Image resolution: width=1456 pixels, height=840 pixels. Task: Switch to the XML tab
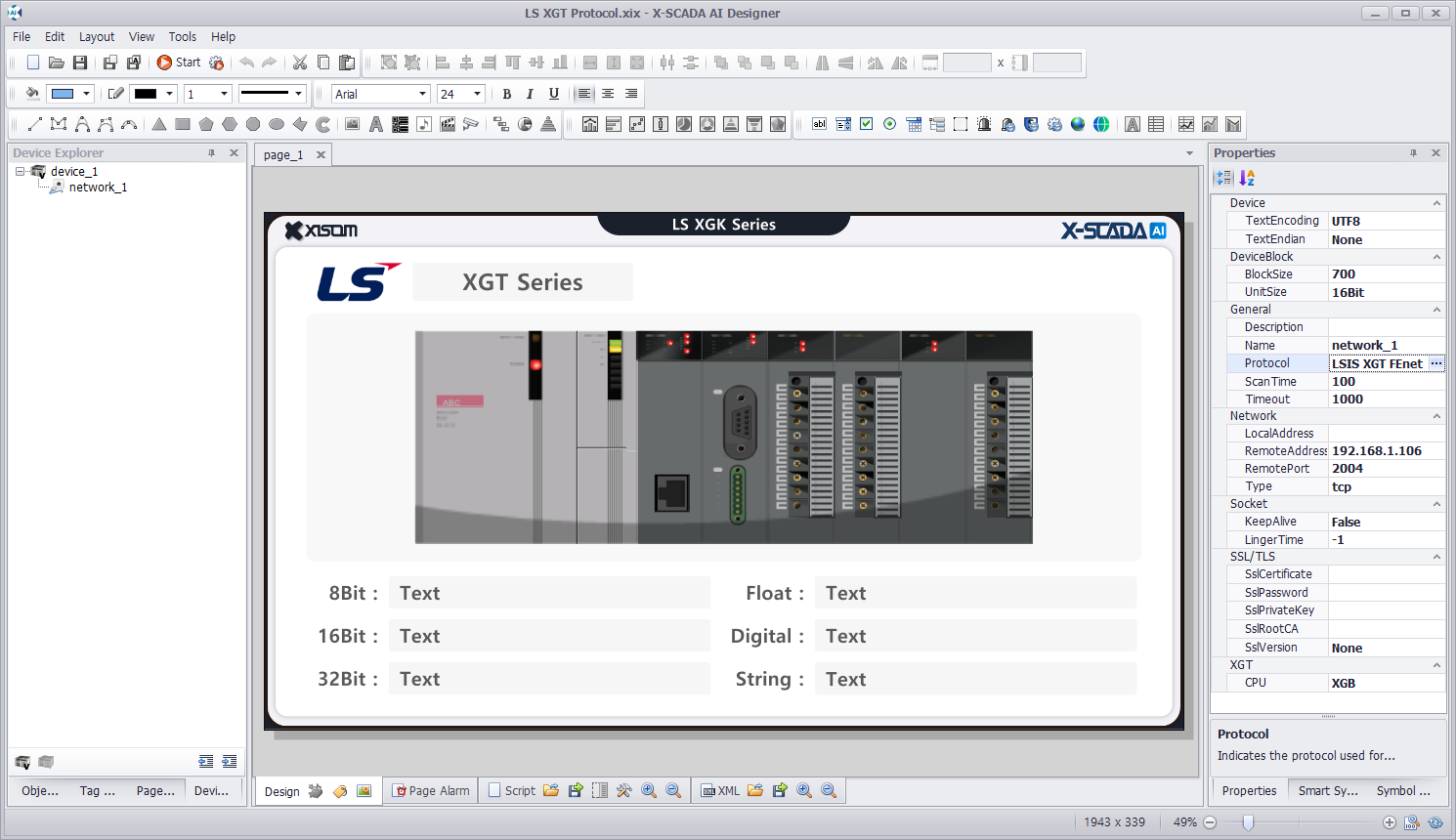tap(721, 791)
